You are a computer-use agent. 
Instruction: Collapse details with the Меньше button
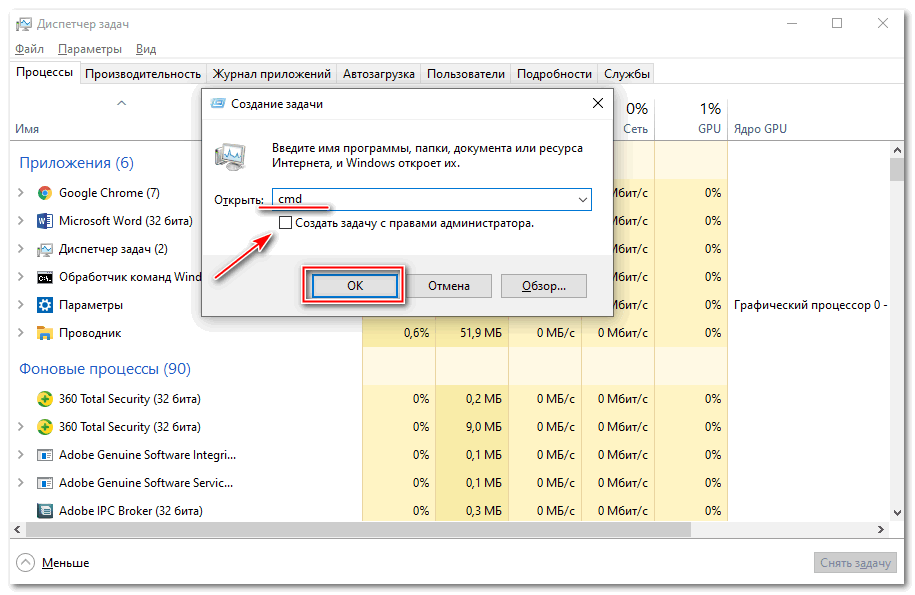coord(54,563)
